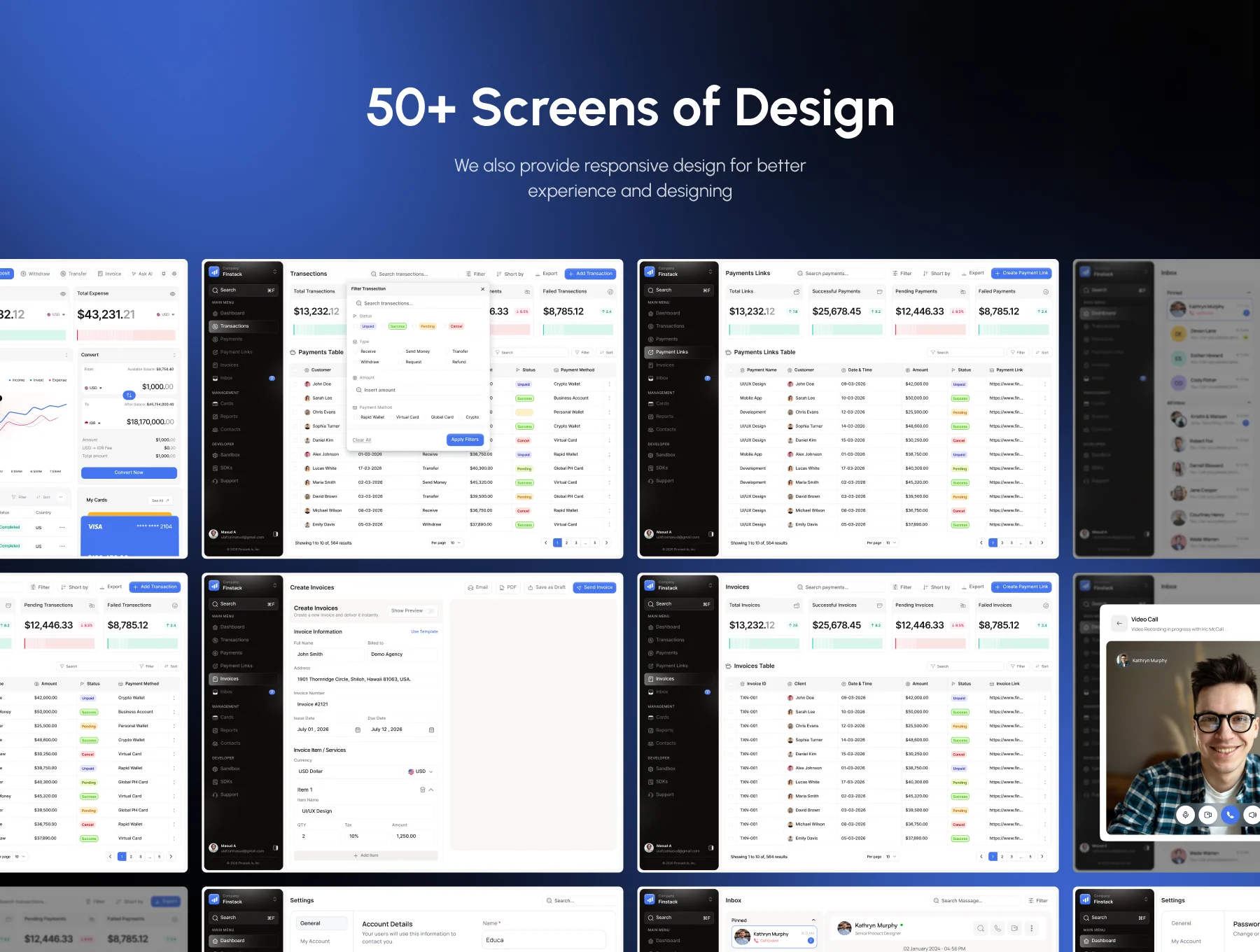Click the blue swap arrows in Convert card
This screenshot has height=952, width=1260.
[x=129, y=395]
